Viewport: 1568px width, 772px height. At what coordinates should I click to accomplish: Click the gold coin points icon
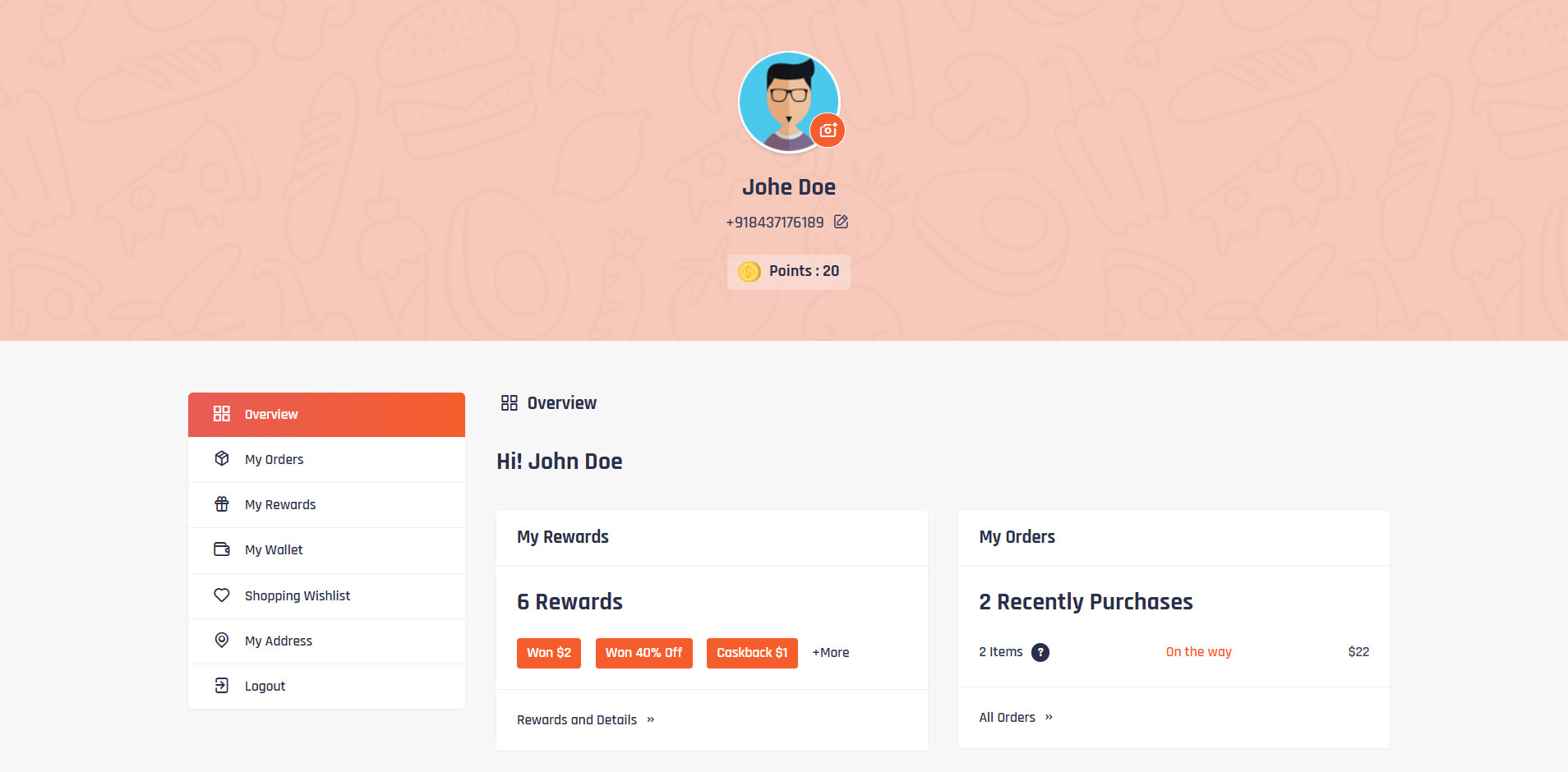click(x=749, y=272)
